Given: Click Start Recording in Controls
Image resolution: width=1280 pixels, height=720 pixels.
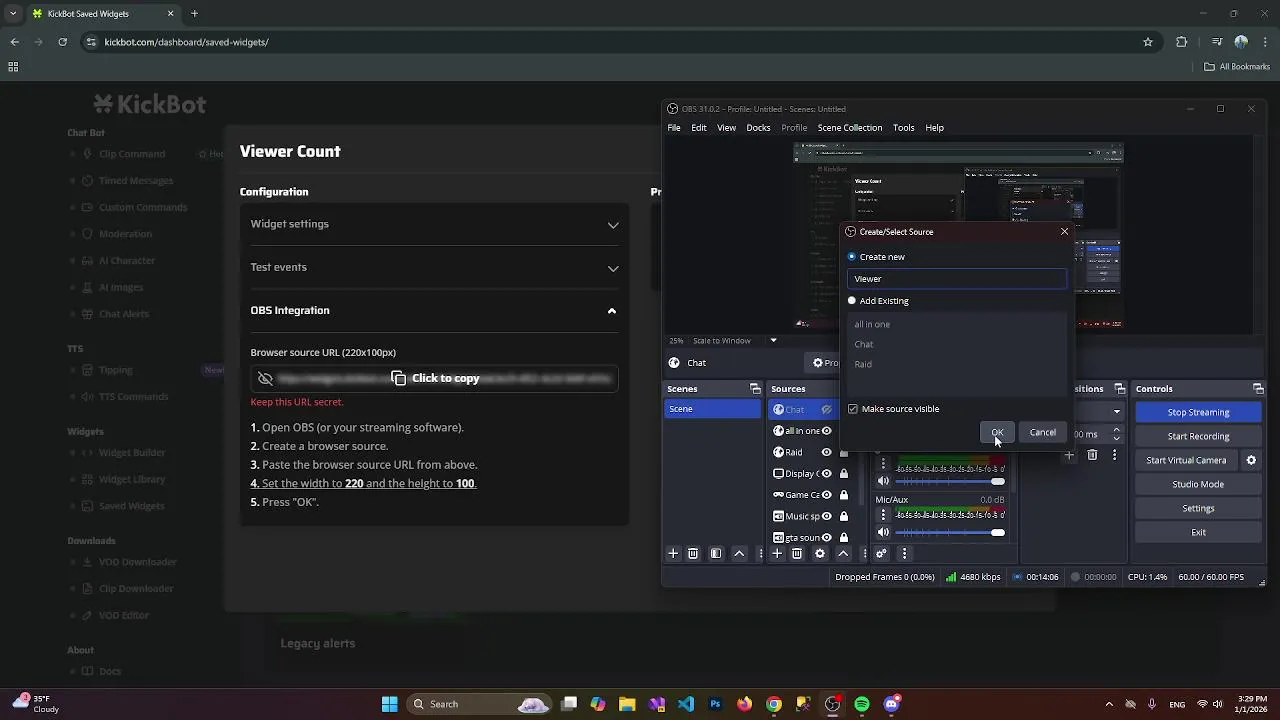Looking at the screenshot, I should [1198, 436].
